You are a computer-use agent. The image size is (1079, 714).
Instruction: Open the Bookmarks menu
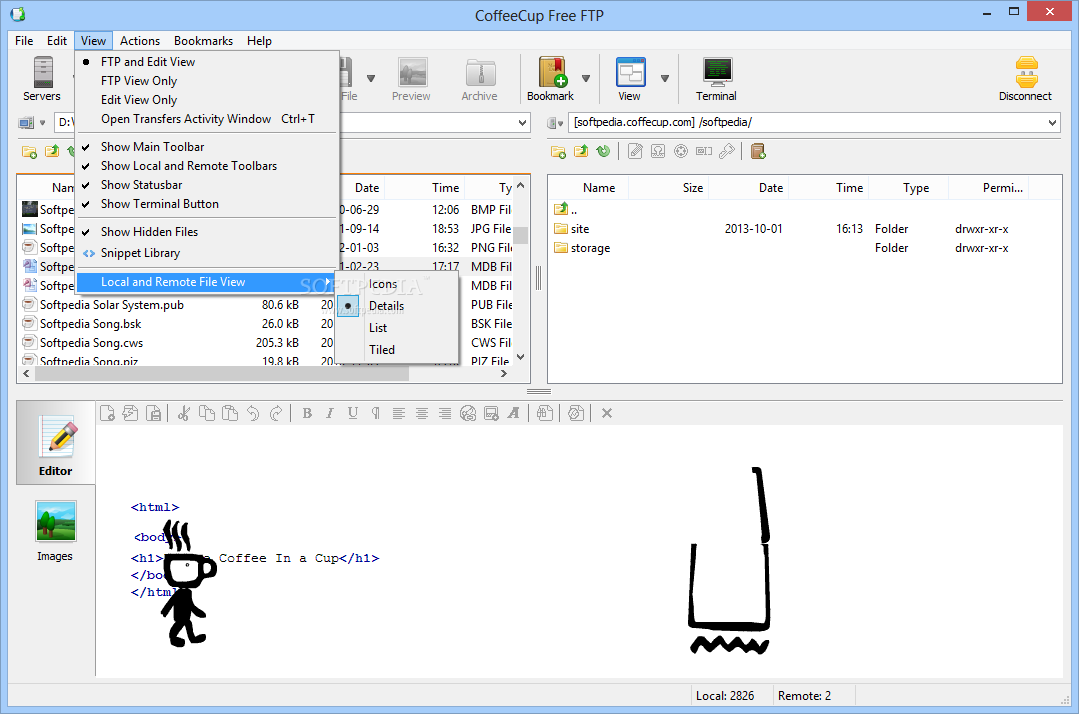(204, 41)
